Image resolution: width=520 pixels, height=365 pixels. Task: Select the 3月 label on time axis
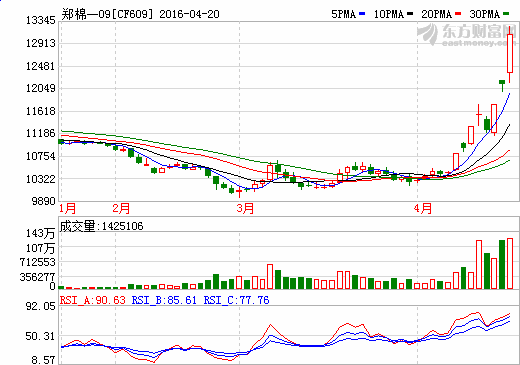click(x=245, y=209)
